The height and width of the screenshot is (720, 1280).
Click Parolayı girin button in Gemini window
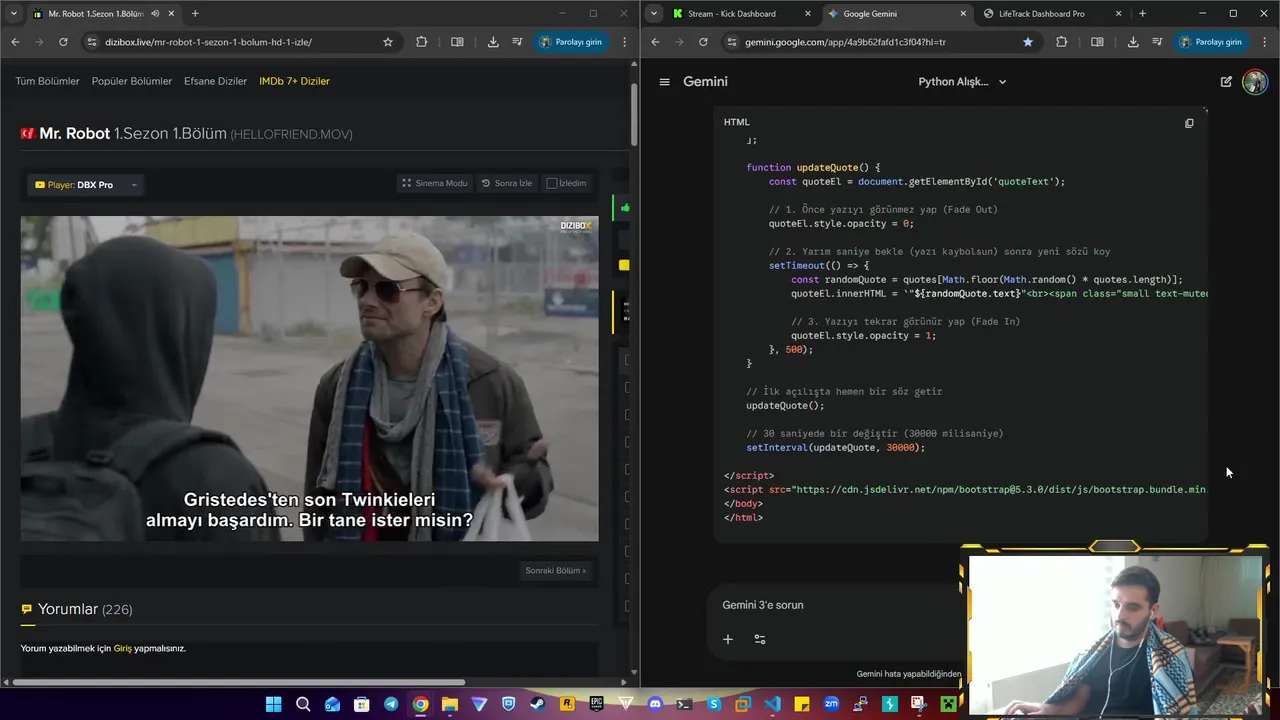click(x=1212, y=42)
